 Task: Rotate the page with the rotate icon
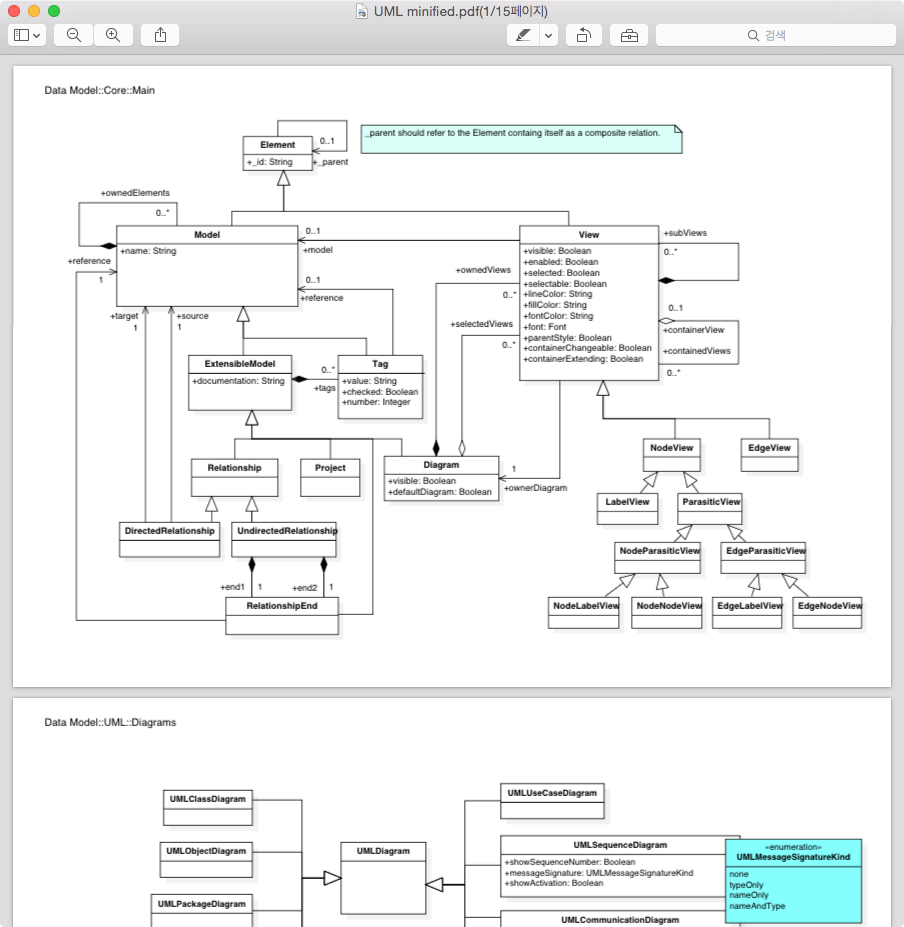[x=583, y=34]
